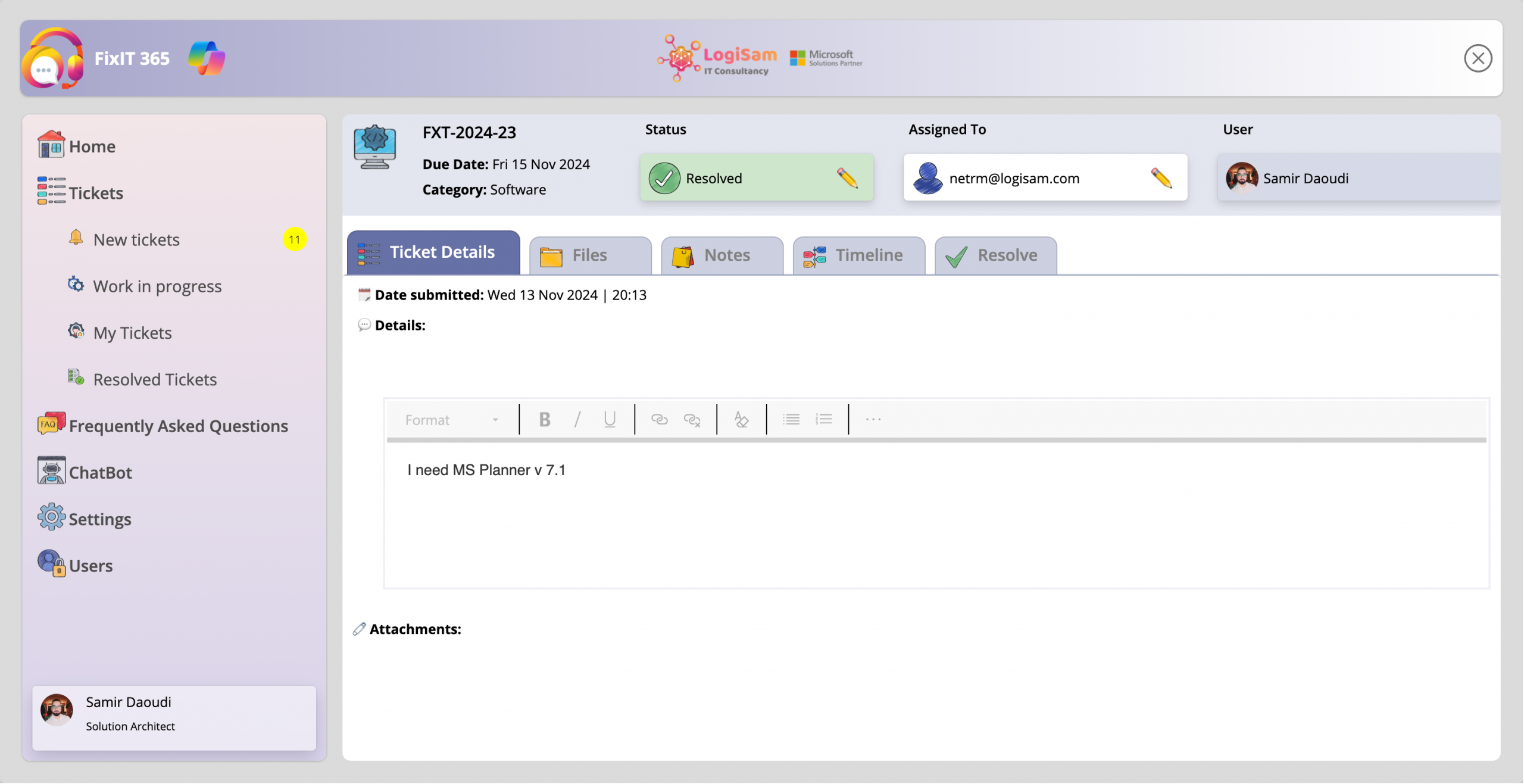Open My Tickets
1524x784 pixels.
pyautogui.click(x=132, y=333)
